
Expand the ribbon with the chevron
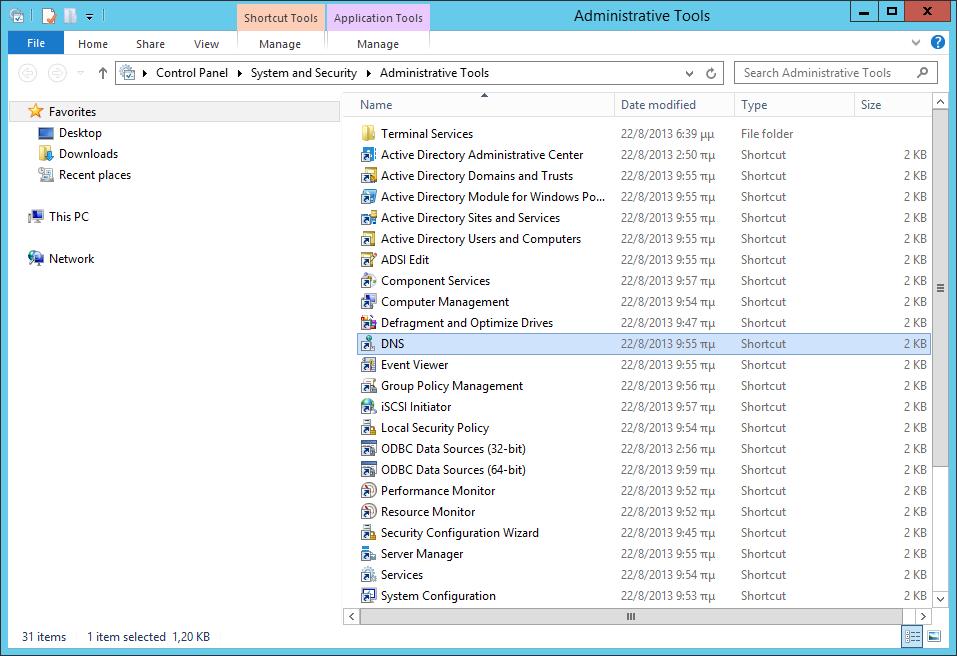point(915,43)
